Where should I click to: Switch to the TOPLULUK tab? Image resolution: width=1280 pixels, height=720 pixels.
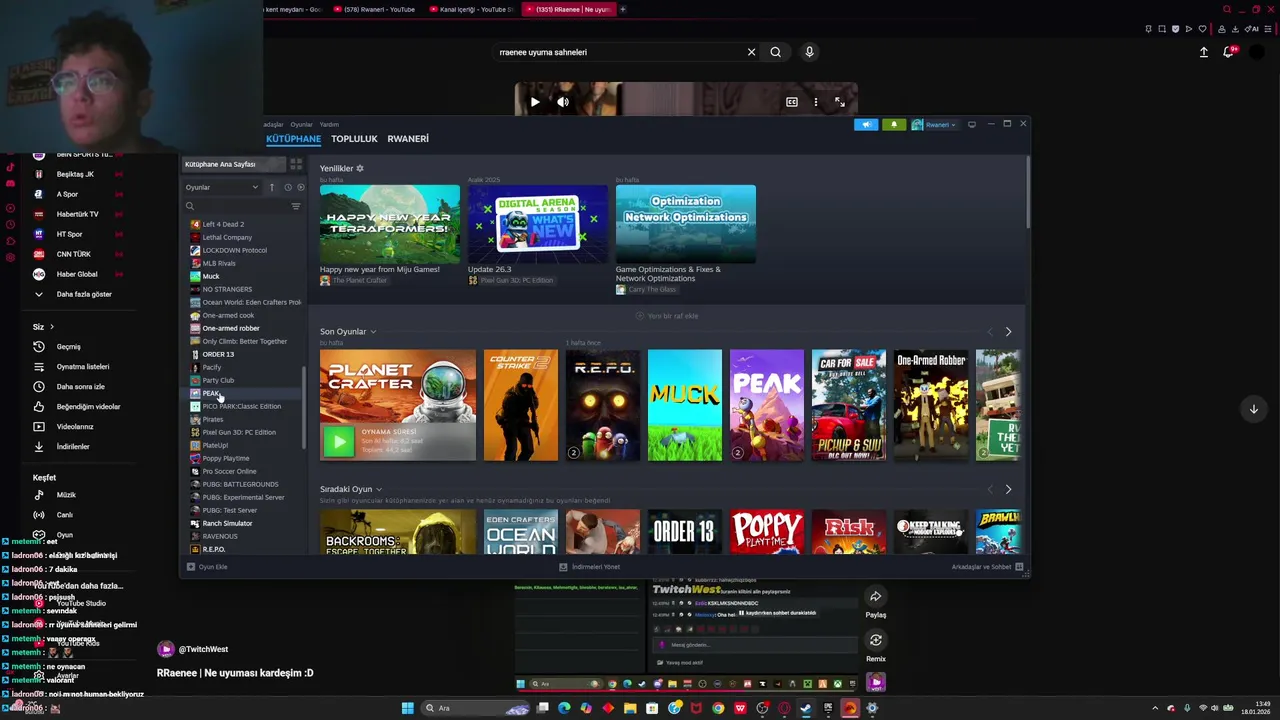pos(354,139)
